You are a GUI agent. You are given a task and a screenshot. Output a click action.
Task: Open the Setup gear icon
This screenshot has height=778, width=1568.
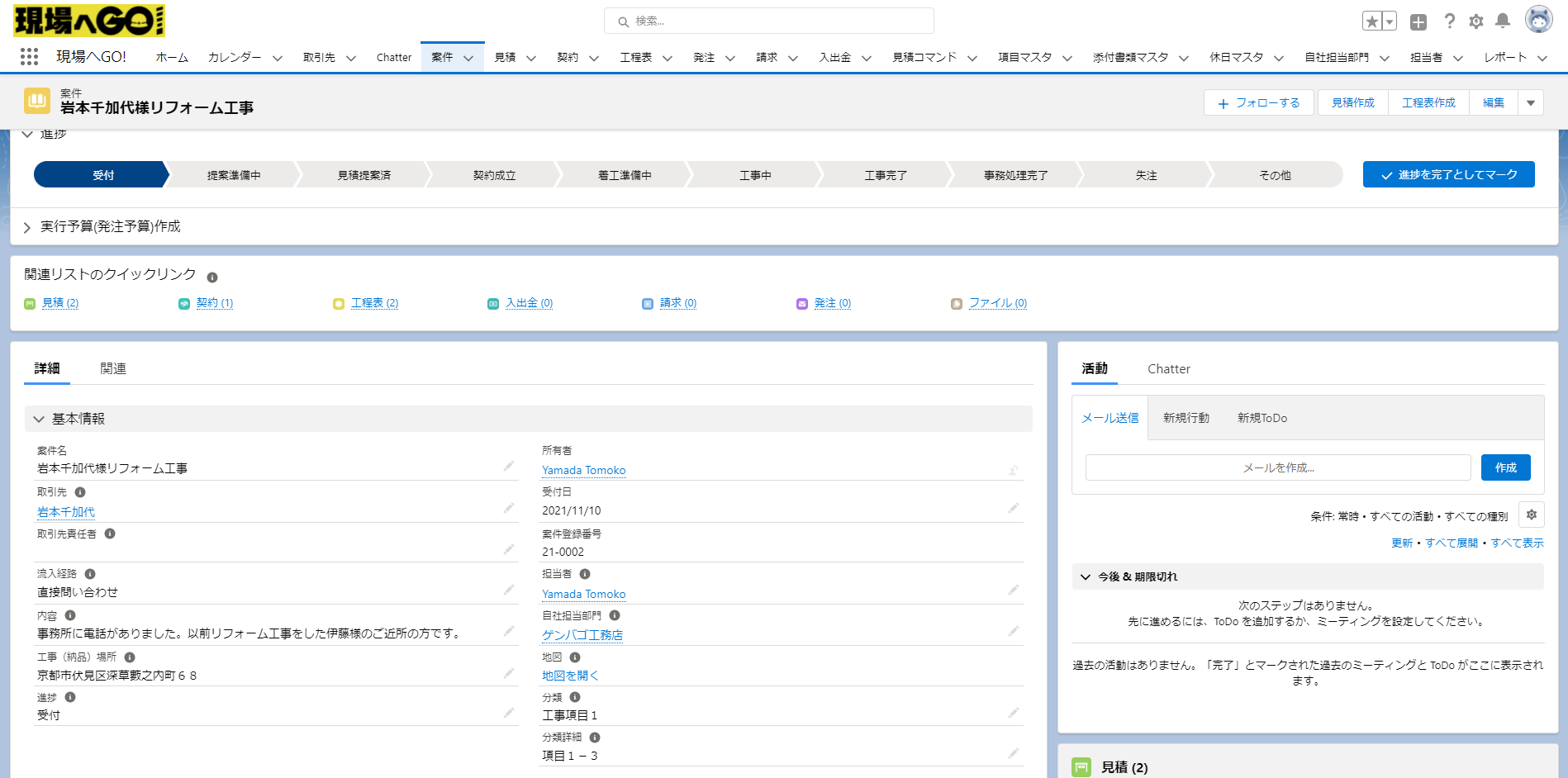pos(1476,21)
